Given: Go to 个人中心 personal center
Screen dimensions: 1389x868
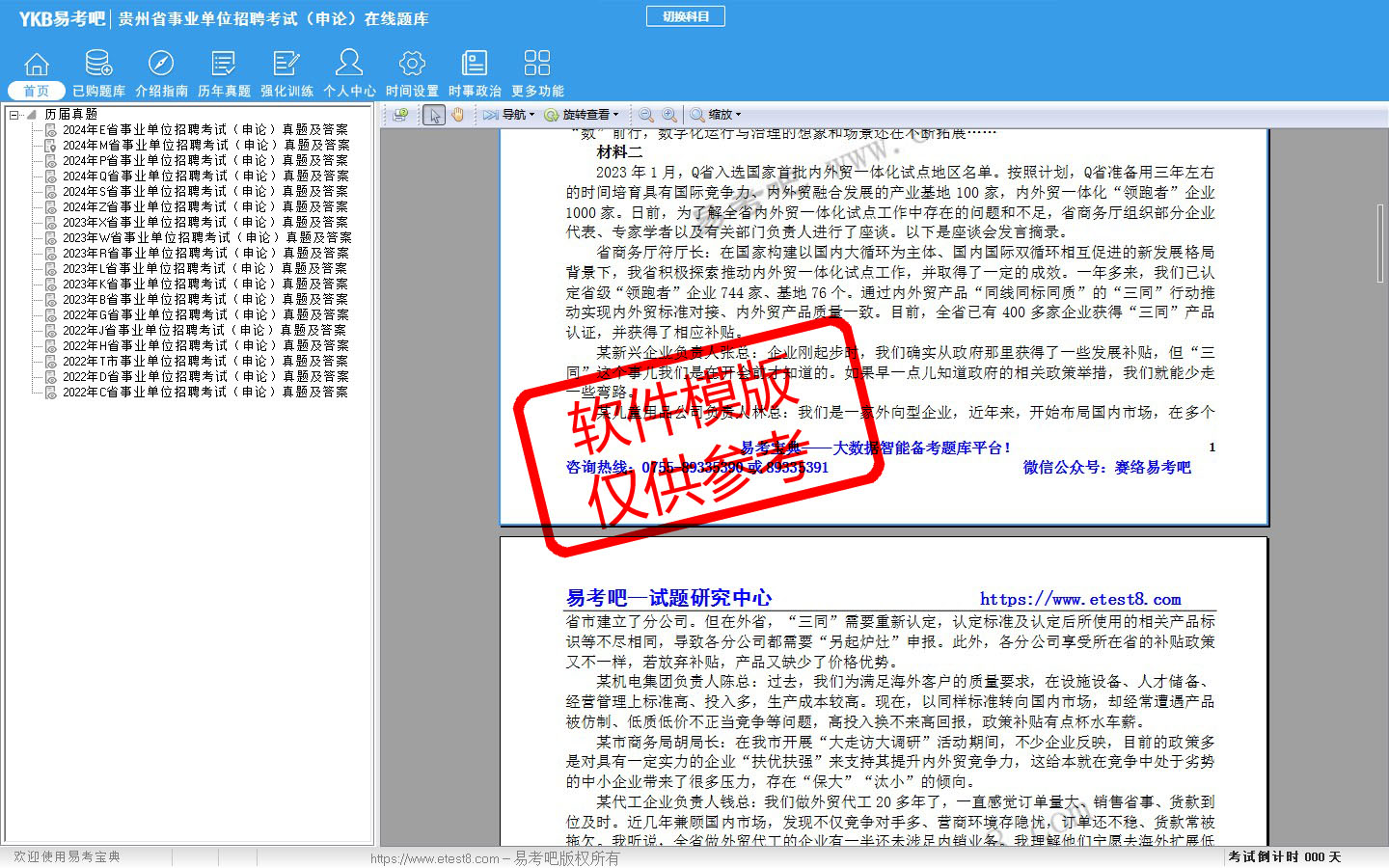Looking at the screenshot, I should point(349,73).
